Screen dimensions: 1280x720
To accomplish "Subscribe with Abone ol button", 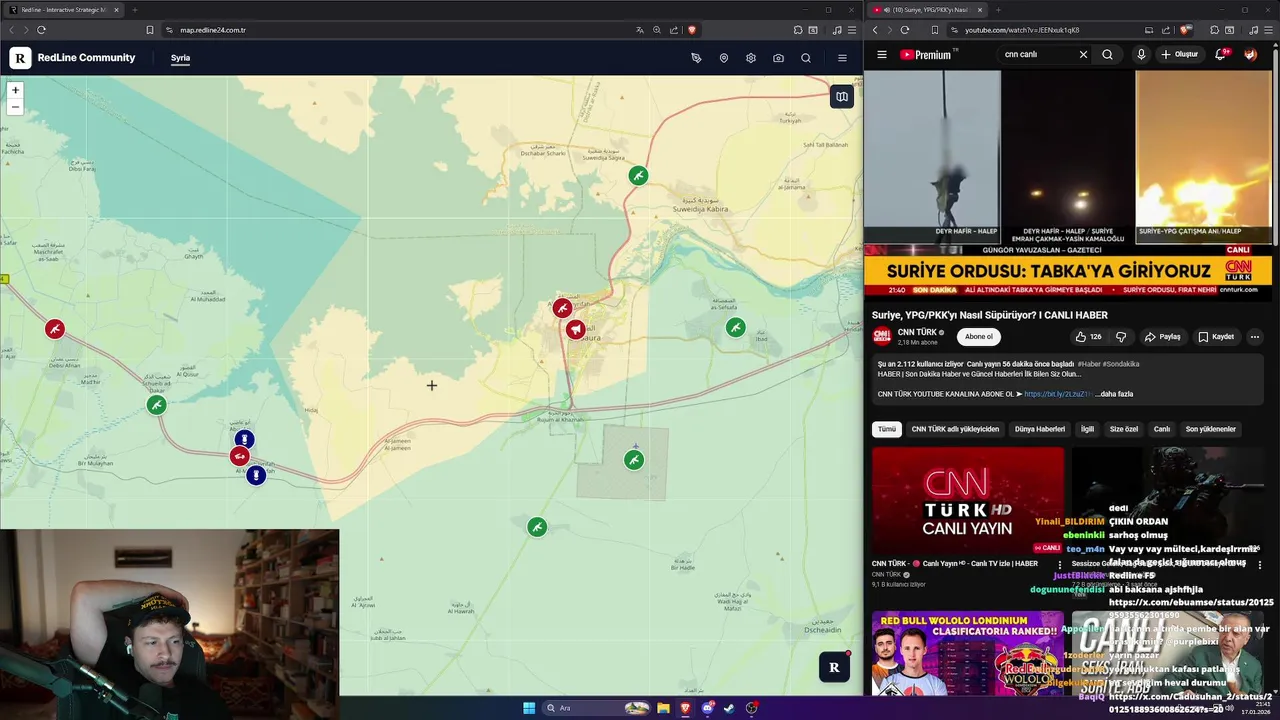I will [x=979, y=337].
